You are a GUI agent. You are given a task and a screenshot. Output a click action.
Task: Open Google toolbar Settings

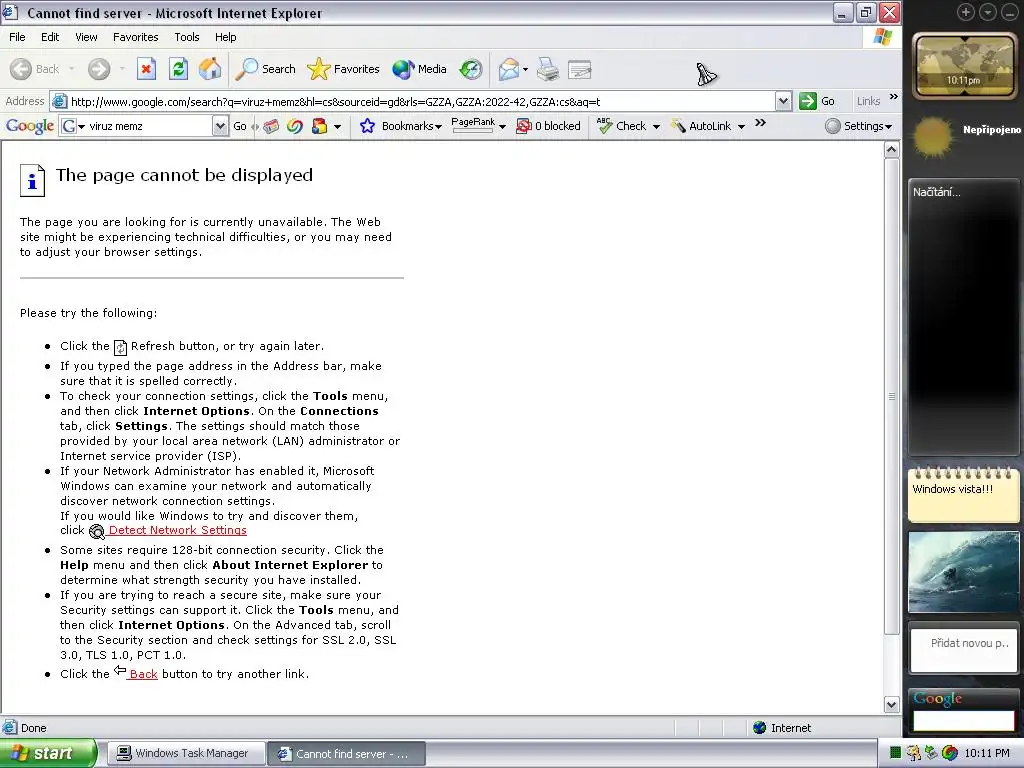[858, 126]
